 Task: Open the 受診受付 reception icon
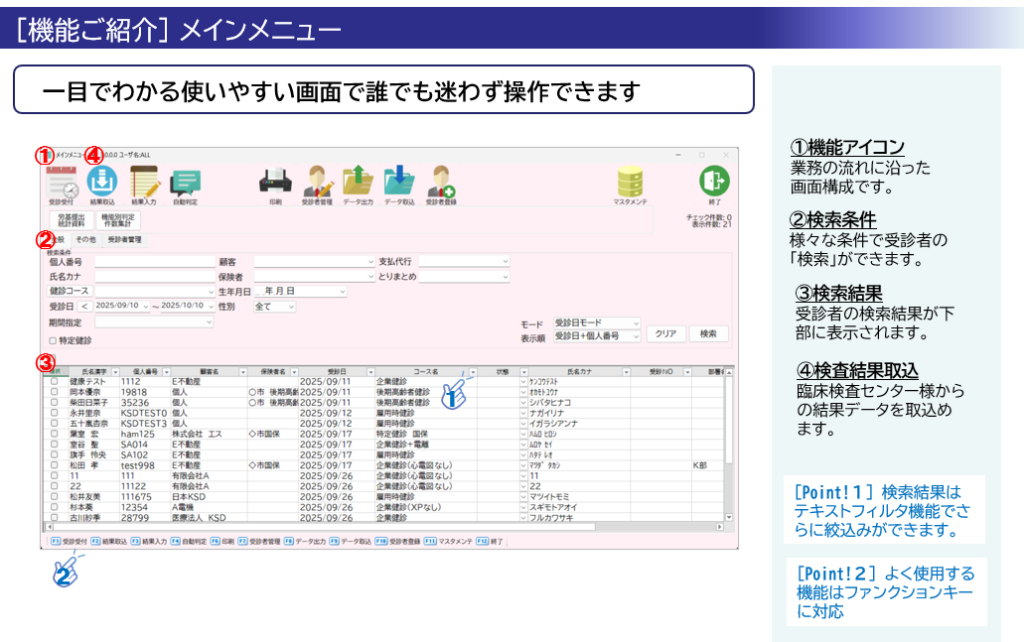[62, 186]
